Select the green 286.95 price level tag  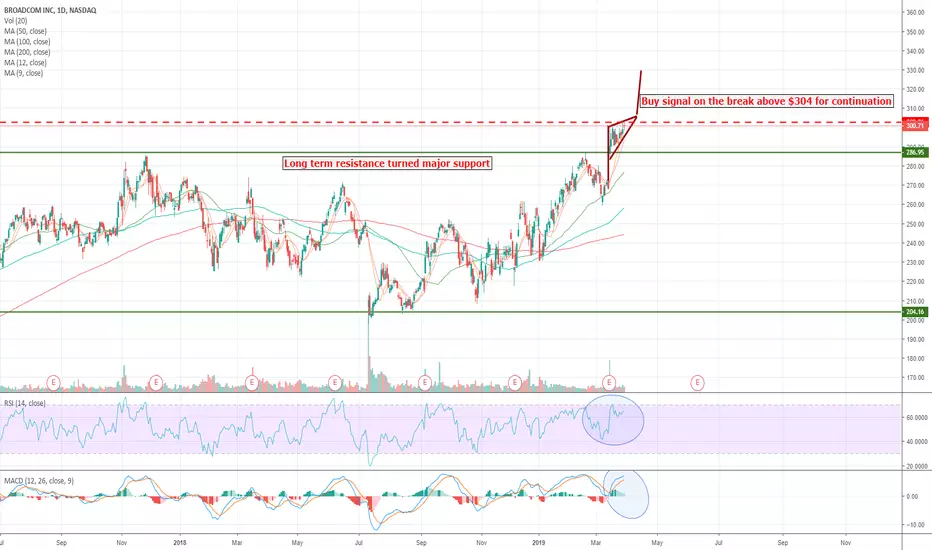pos(915,153)
